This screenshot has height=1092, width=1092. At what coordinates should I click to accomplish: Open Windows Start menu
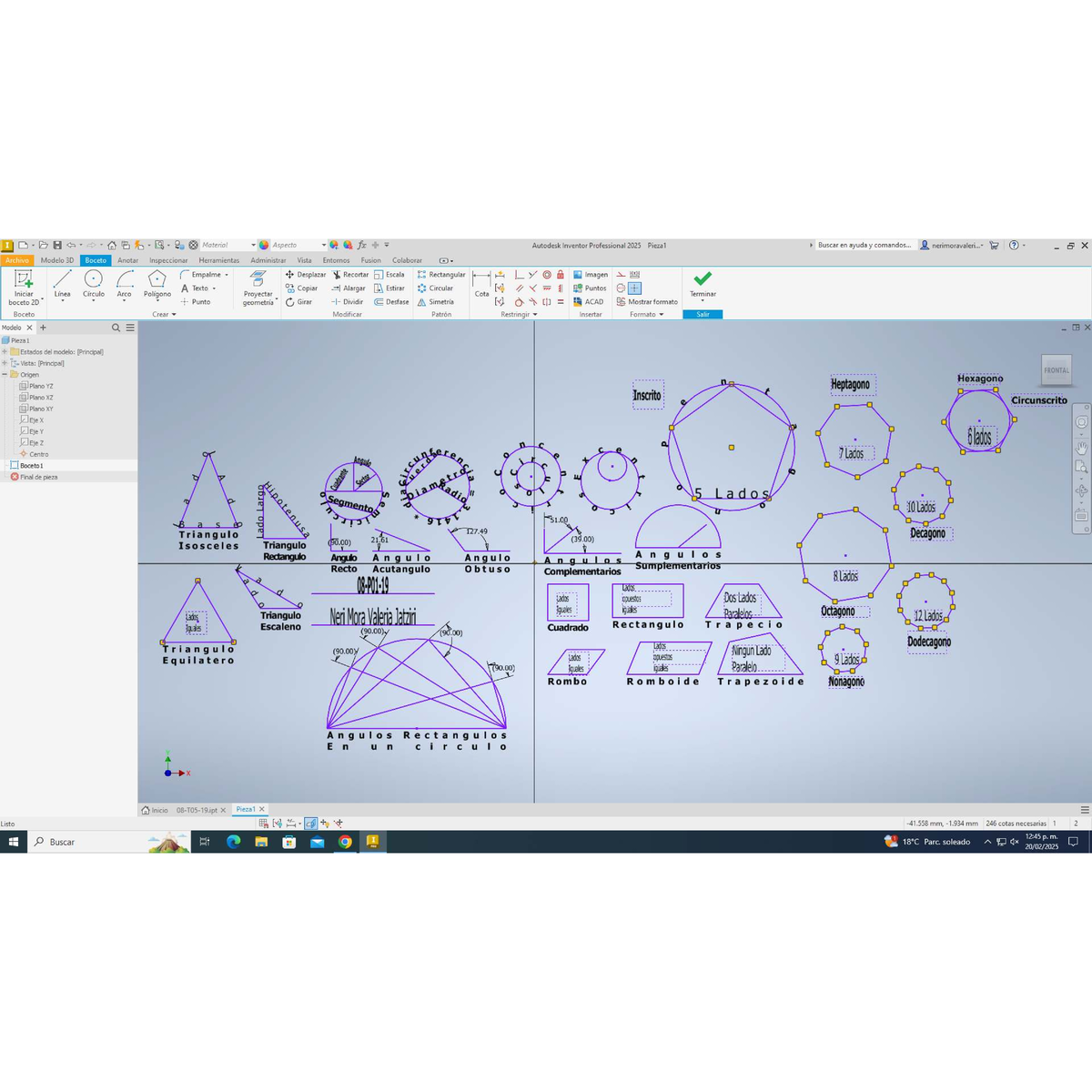click(14, 843)
